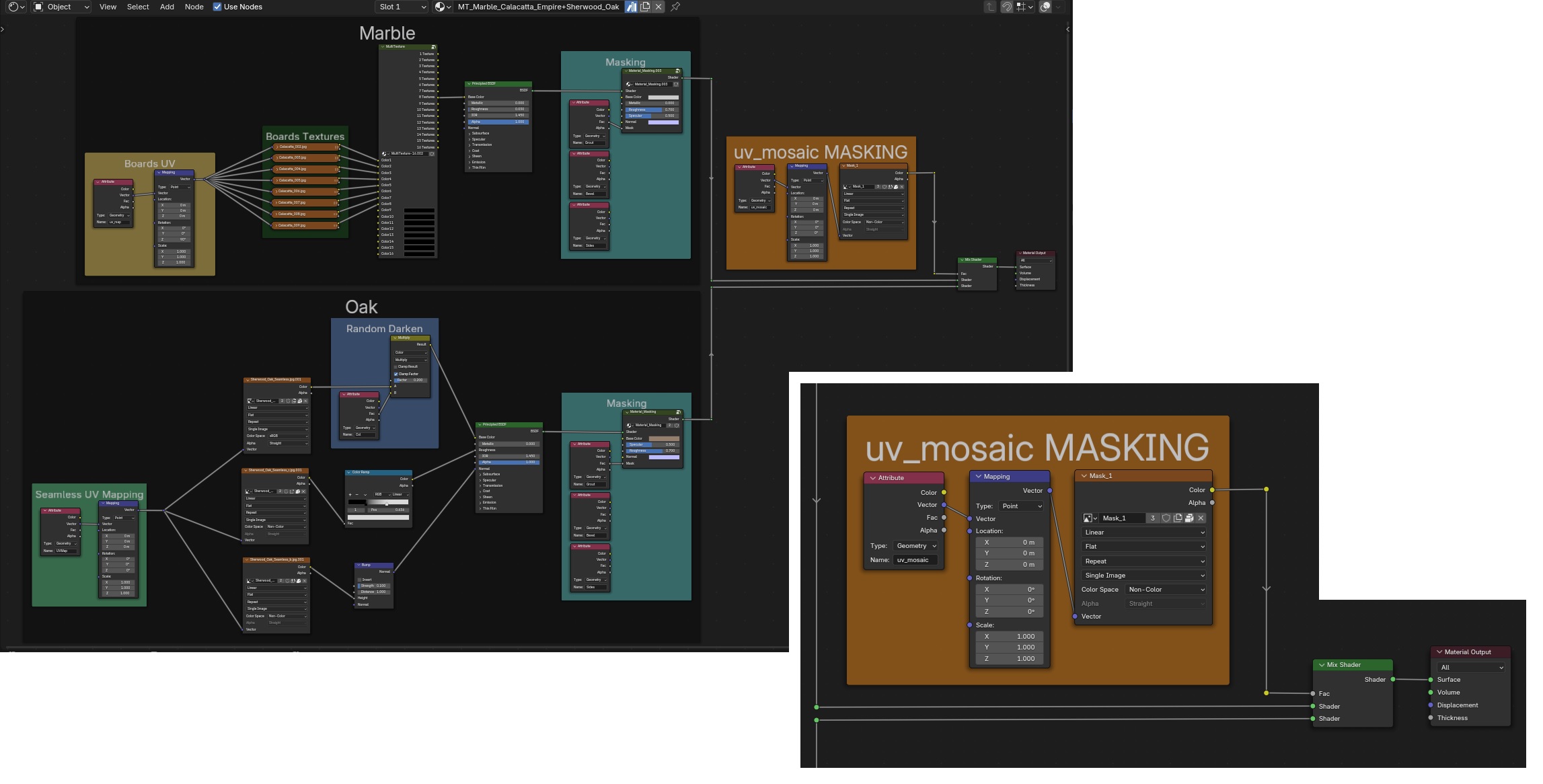The image size is (1543, 784).
Task: Collapse the large Mix Shader node with its chevron
Action: point(1322,665)
